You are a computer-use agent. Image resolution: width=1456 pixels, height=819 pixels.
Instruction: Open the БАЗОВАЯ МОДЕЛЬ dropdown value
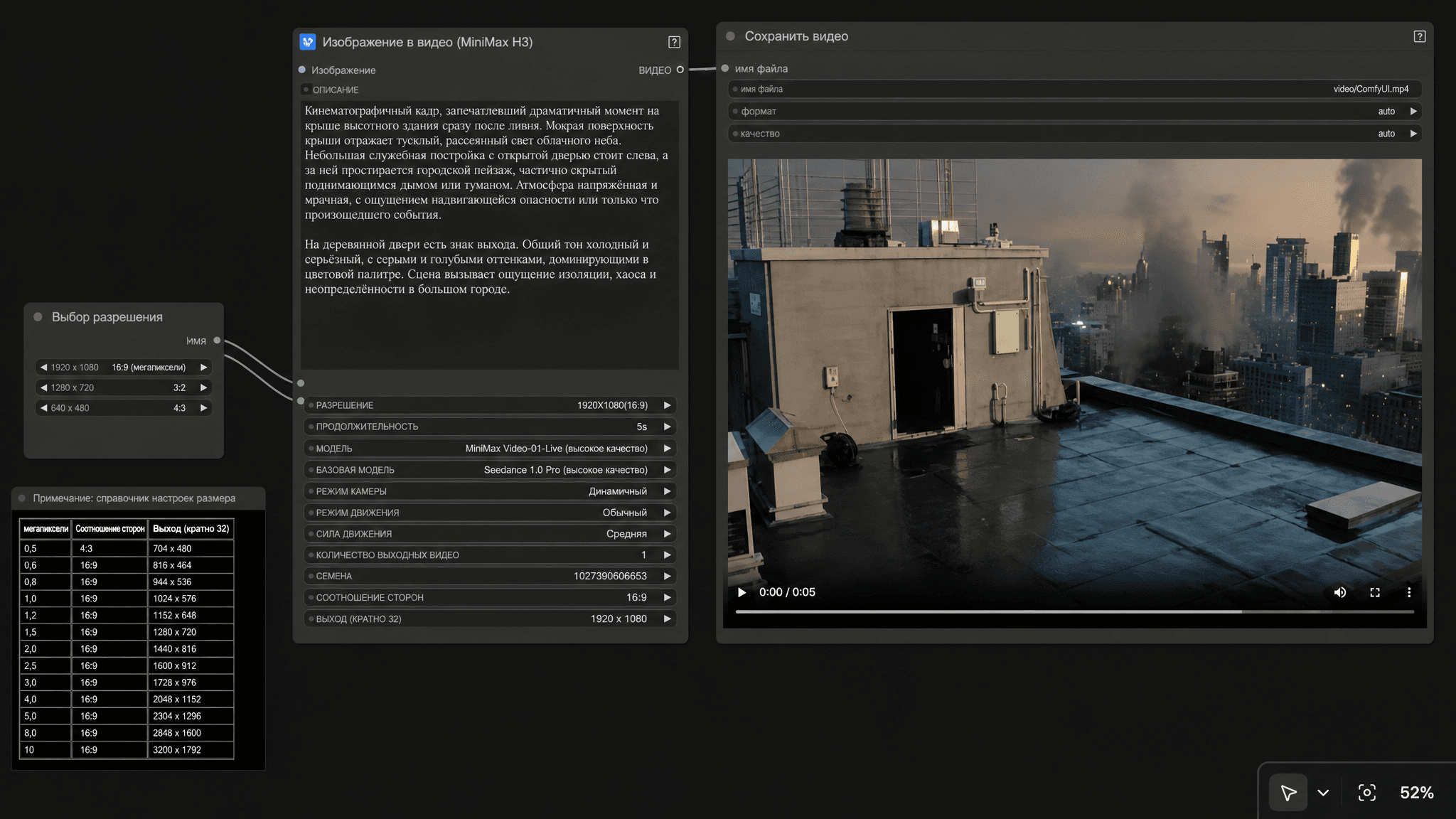click(x=566, y=470)
